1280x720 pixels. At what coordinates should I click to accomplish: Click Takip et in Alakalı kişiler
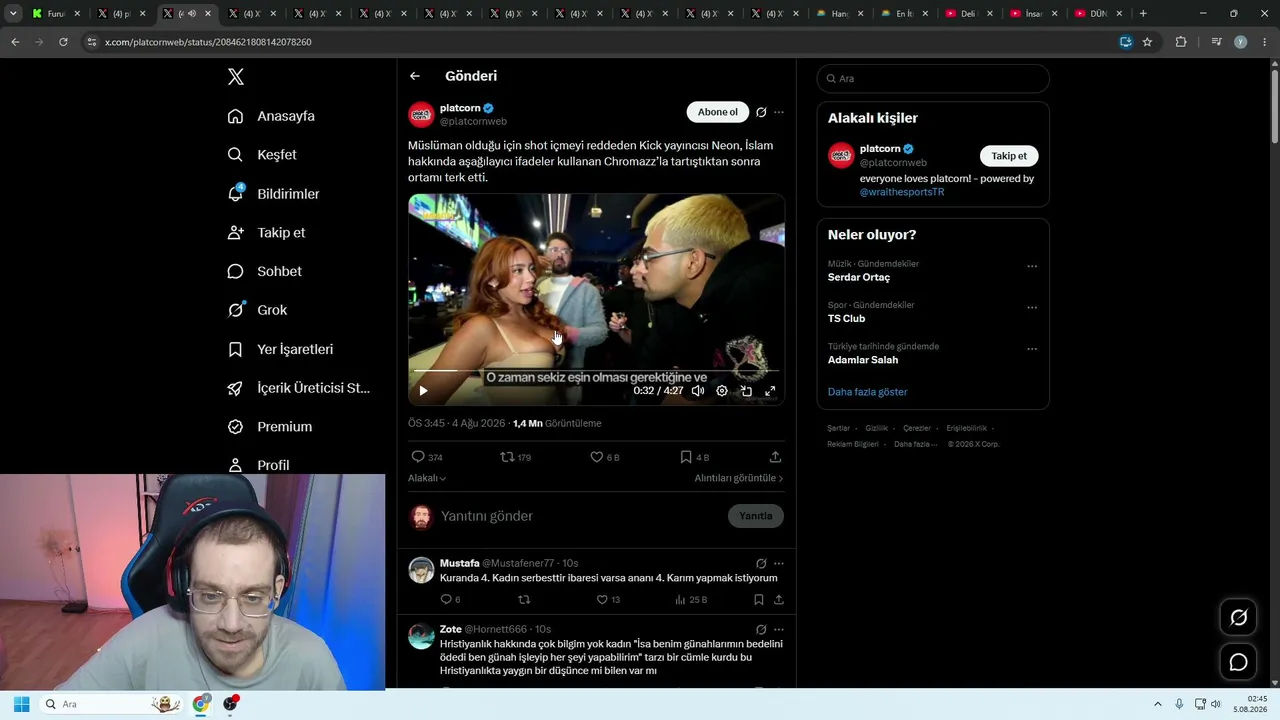coord(1009,156)
